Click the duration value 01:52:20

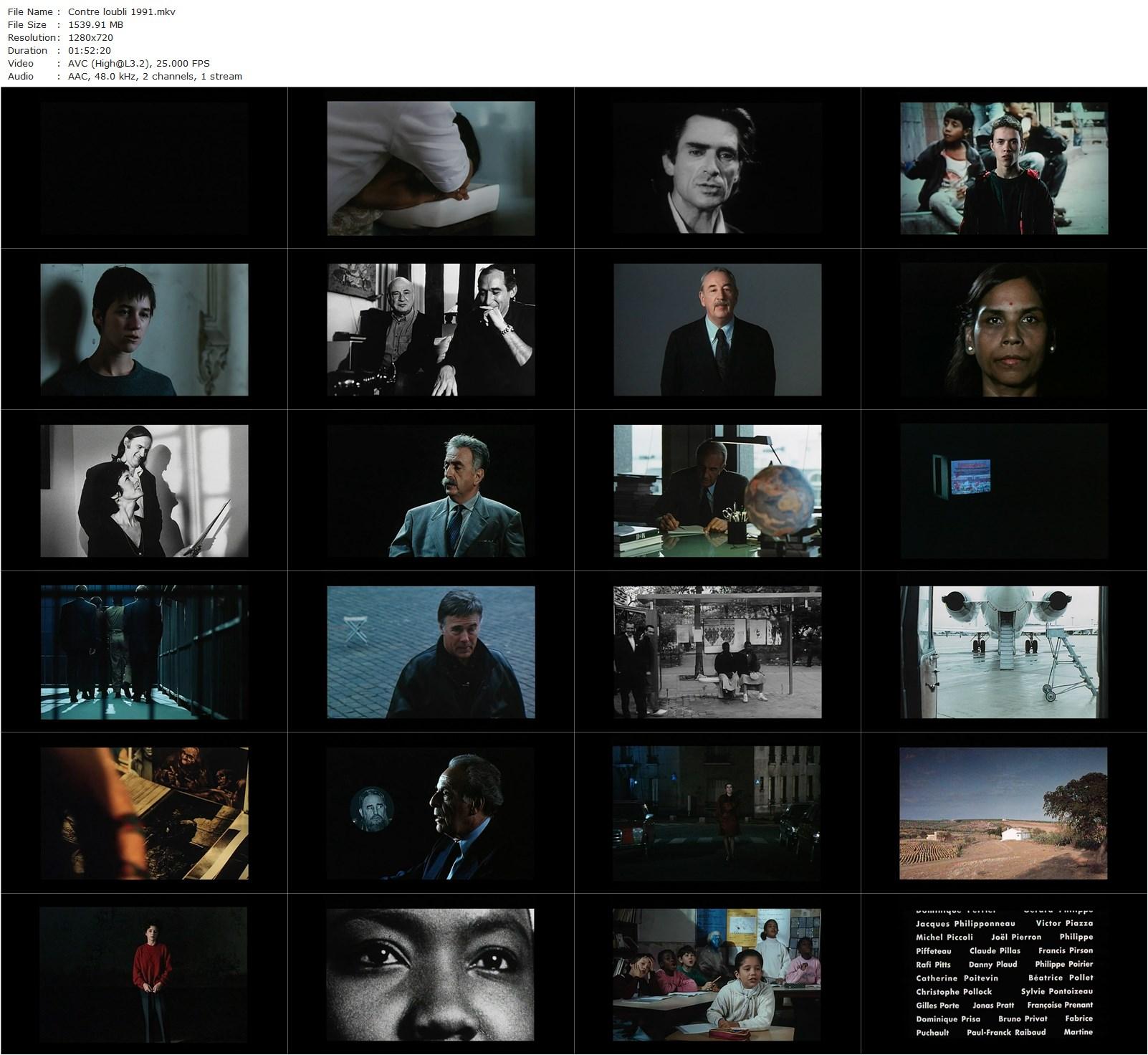[x=90, y=50]
